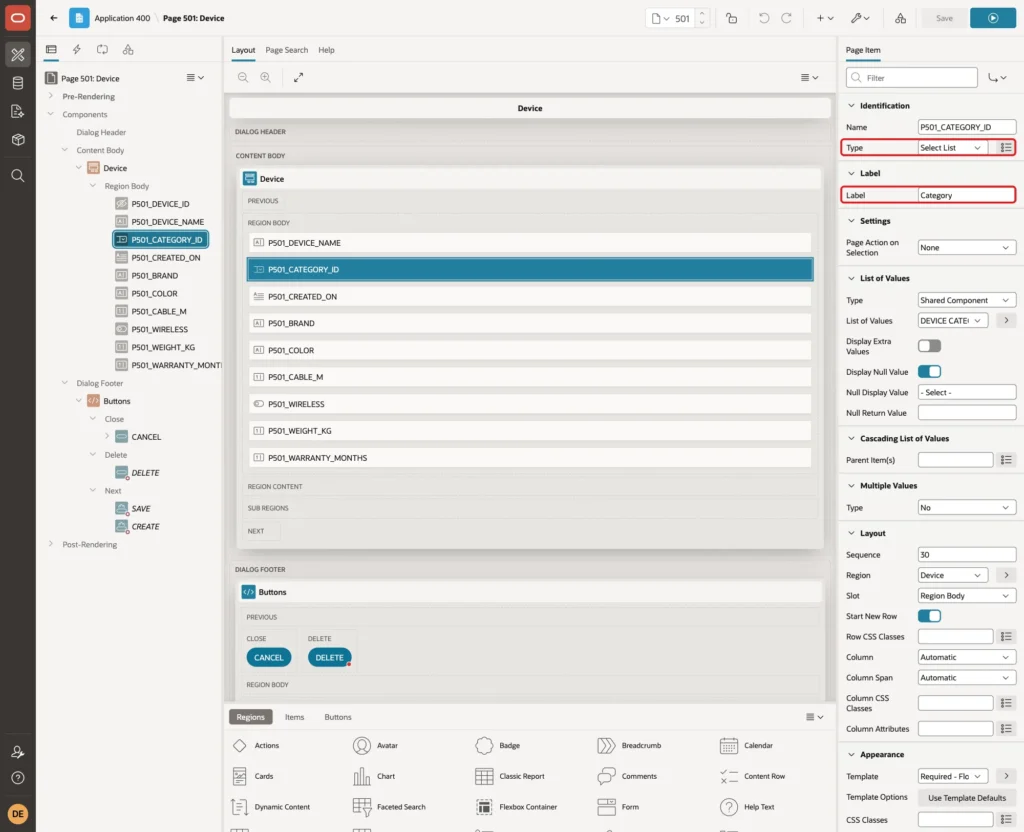Switch to Page Shared Components icon

[x=128, y=49]
